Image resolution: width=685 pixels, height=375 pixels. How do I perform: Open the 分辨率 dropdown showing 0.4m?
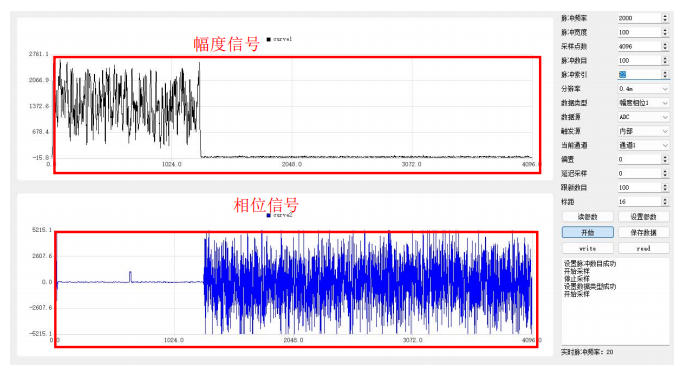tap(643, 89)
